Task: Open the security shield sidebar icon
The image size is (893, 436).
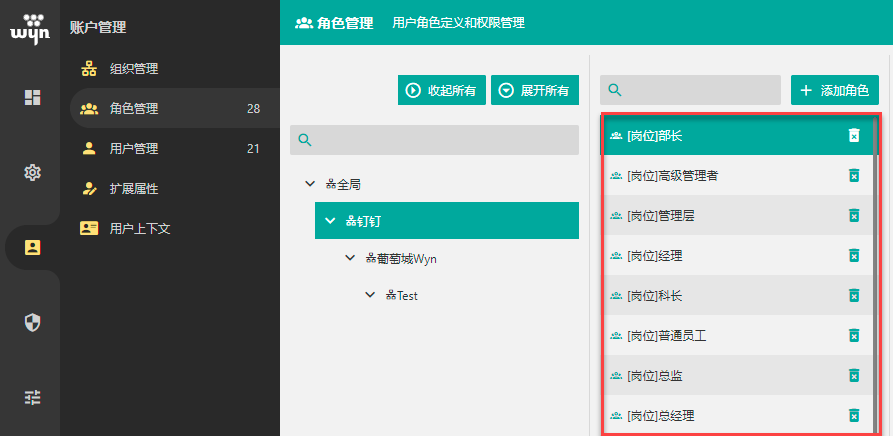Action: 32,322
